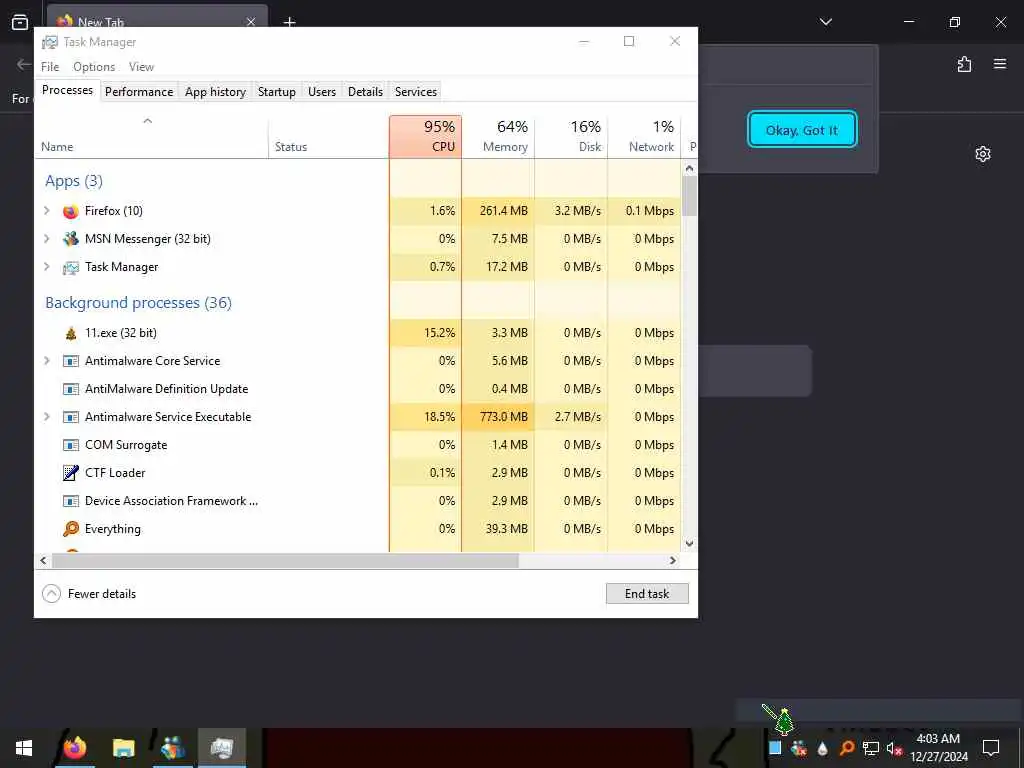Click the Task Manager taskbar button
Screen dimensions: 1024x768
tap(222, 748)
